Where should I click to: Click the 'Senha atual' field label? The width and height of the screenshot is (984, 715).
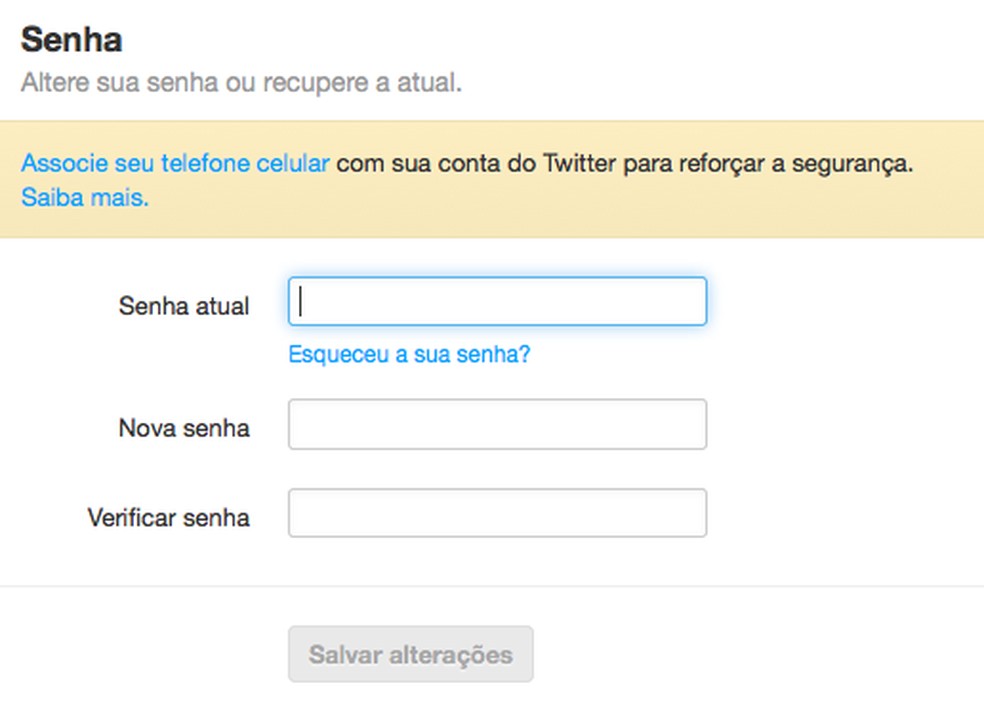[184, 306]
